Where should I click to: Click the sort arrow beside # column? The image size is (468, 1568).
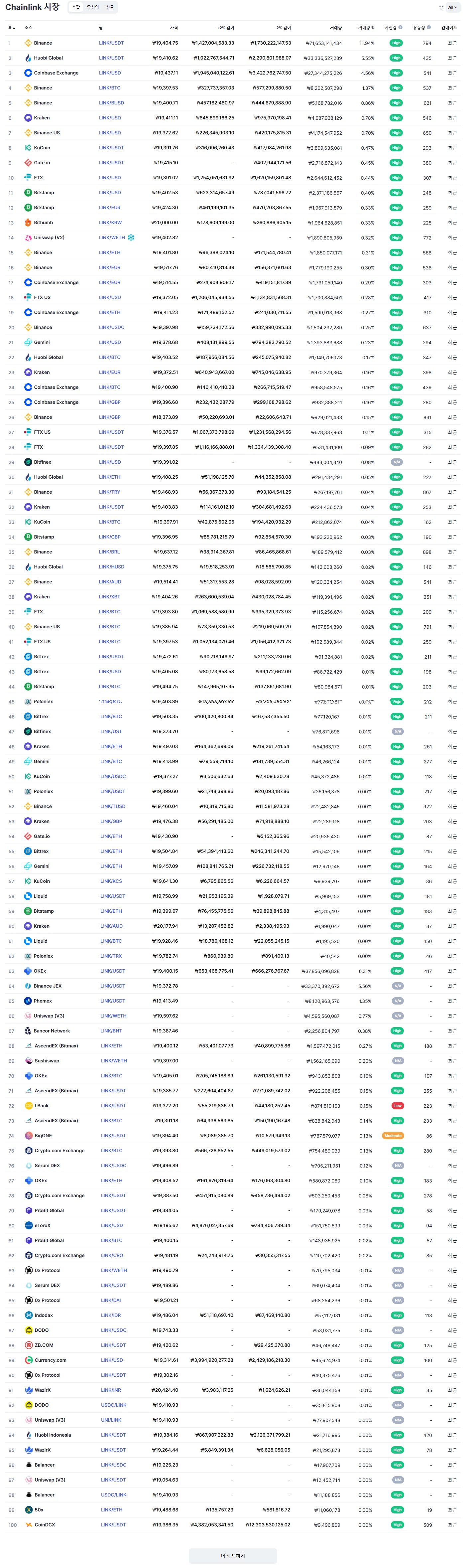click(x=13, y=28)
